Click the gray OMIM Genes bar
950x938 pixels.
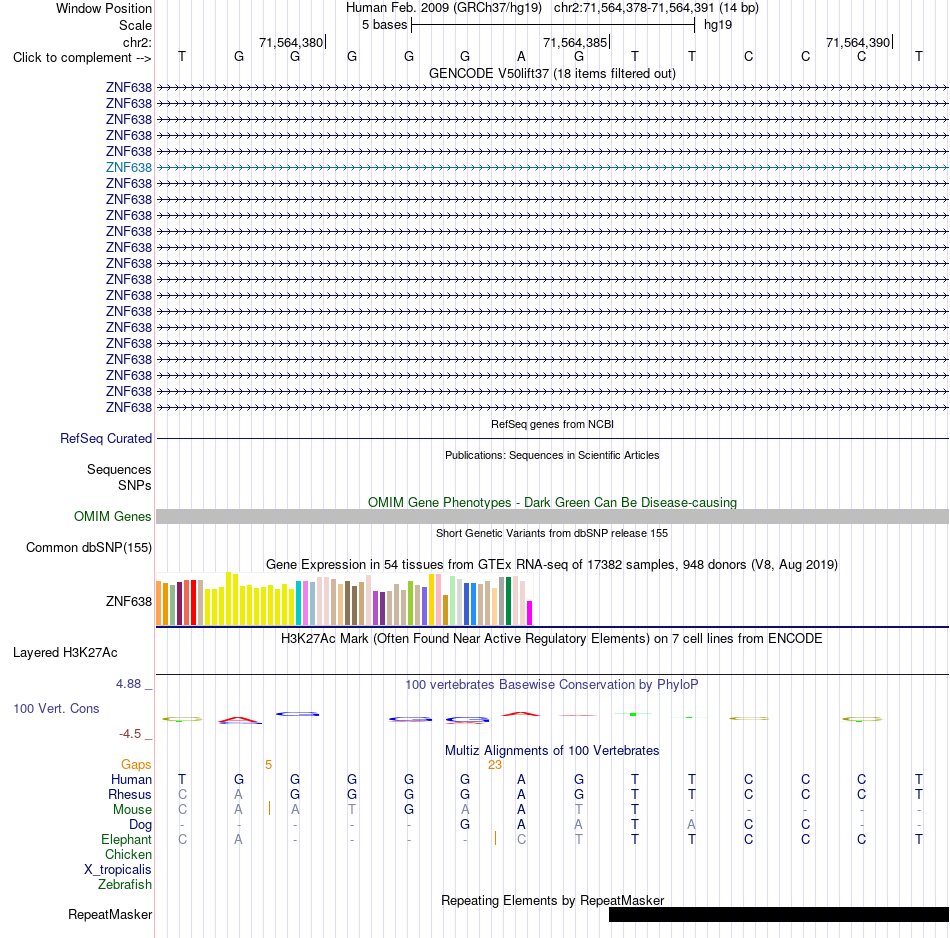(x=552, y=516)
